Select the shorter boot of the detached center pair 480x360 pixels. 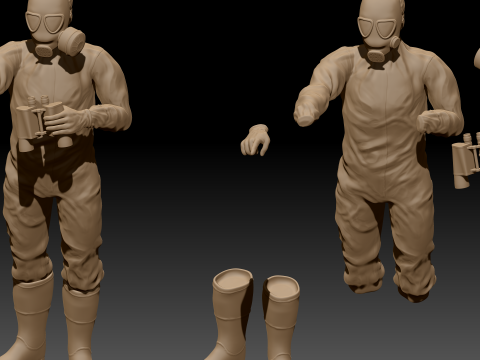(281, 317)
